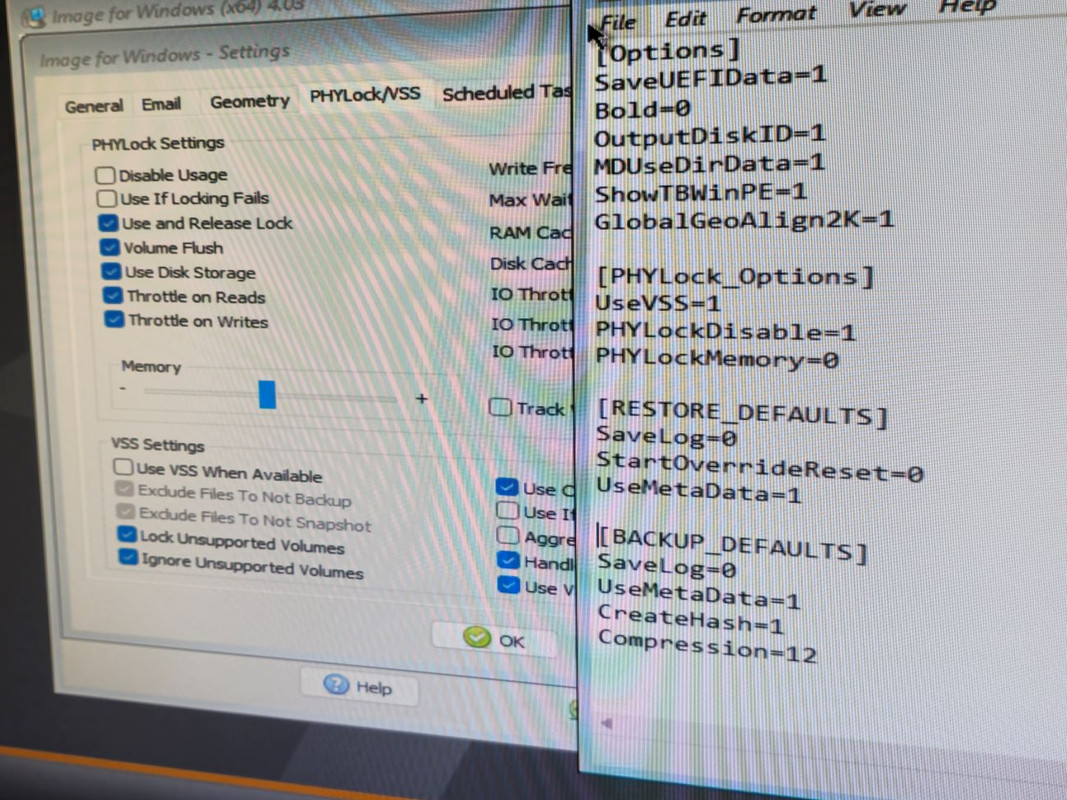This screenshot has height=800, width=1067.
Task: Open Notepad's File menu
Action: pyautogui.click(x=619, y=22)
